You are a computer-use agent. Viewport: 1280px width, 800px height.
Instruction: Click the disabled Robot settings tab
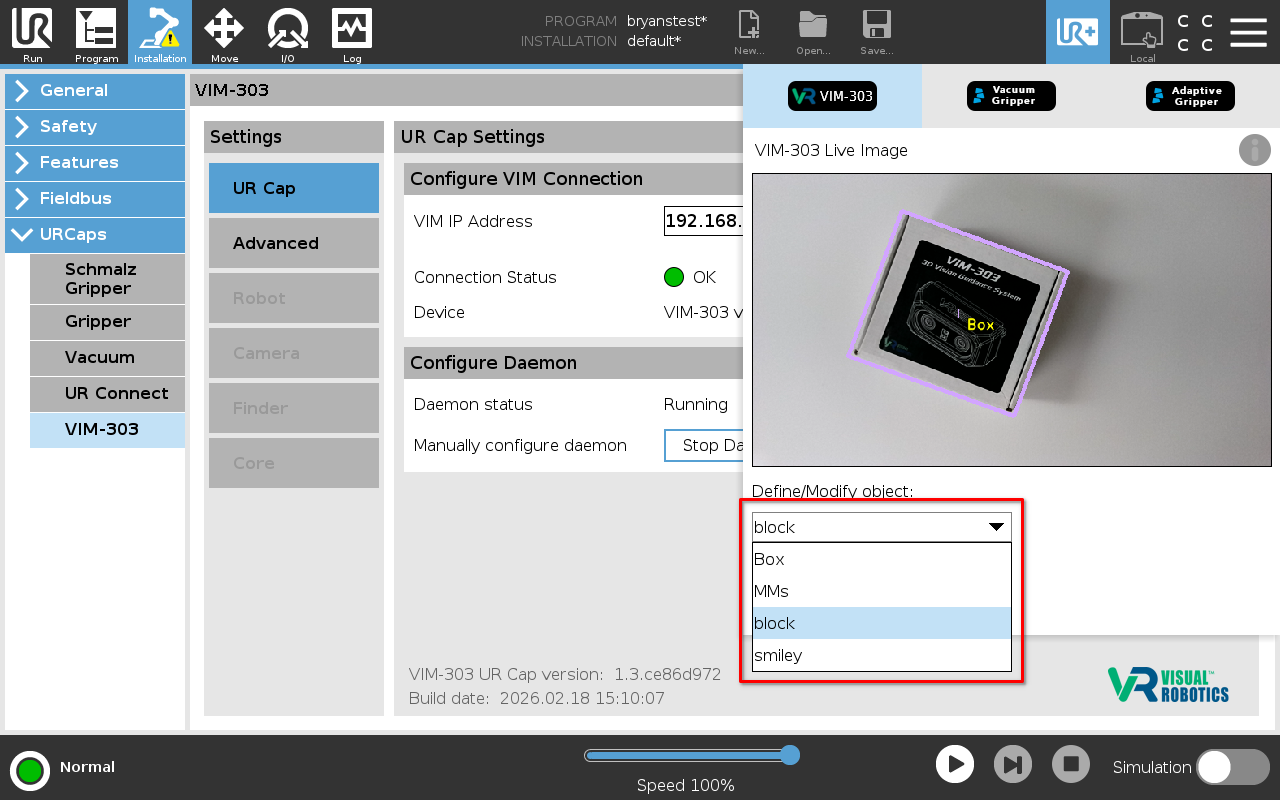coord(294,298)
